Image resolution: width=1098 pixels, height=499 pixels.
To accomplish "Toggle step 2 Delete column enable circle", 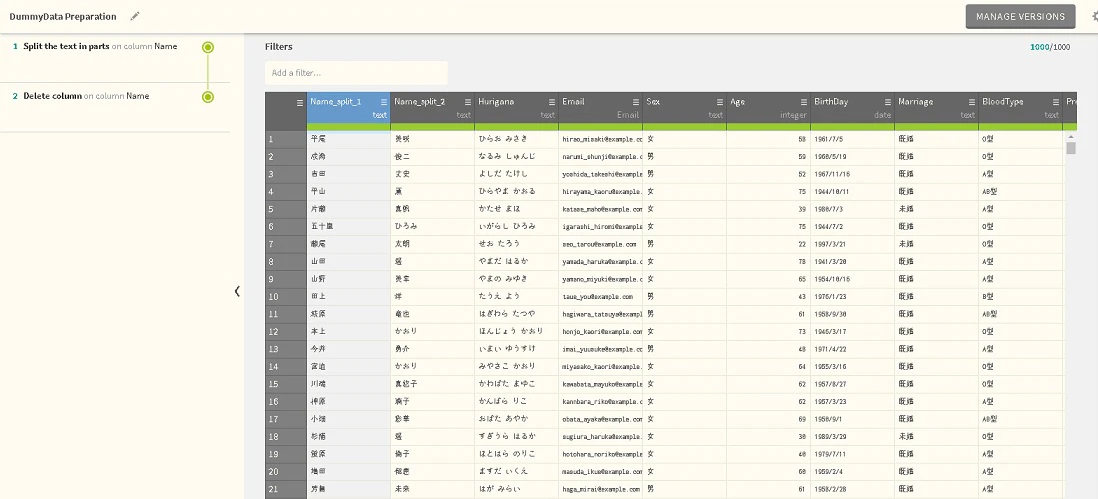I will [x=208, y=97].
